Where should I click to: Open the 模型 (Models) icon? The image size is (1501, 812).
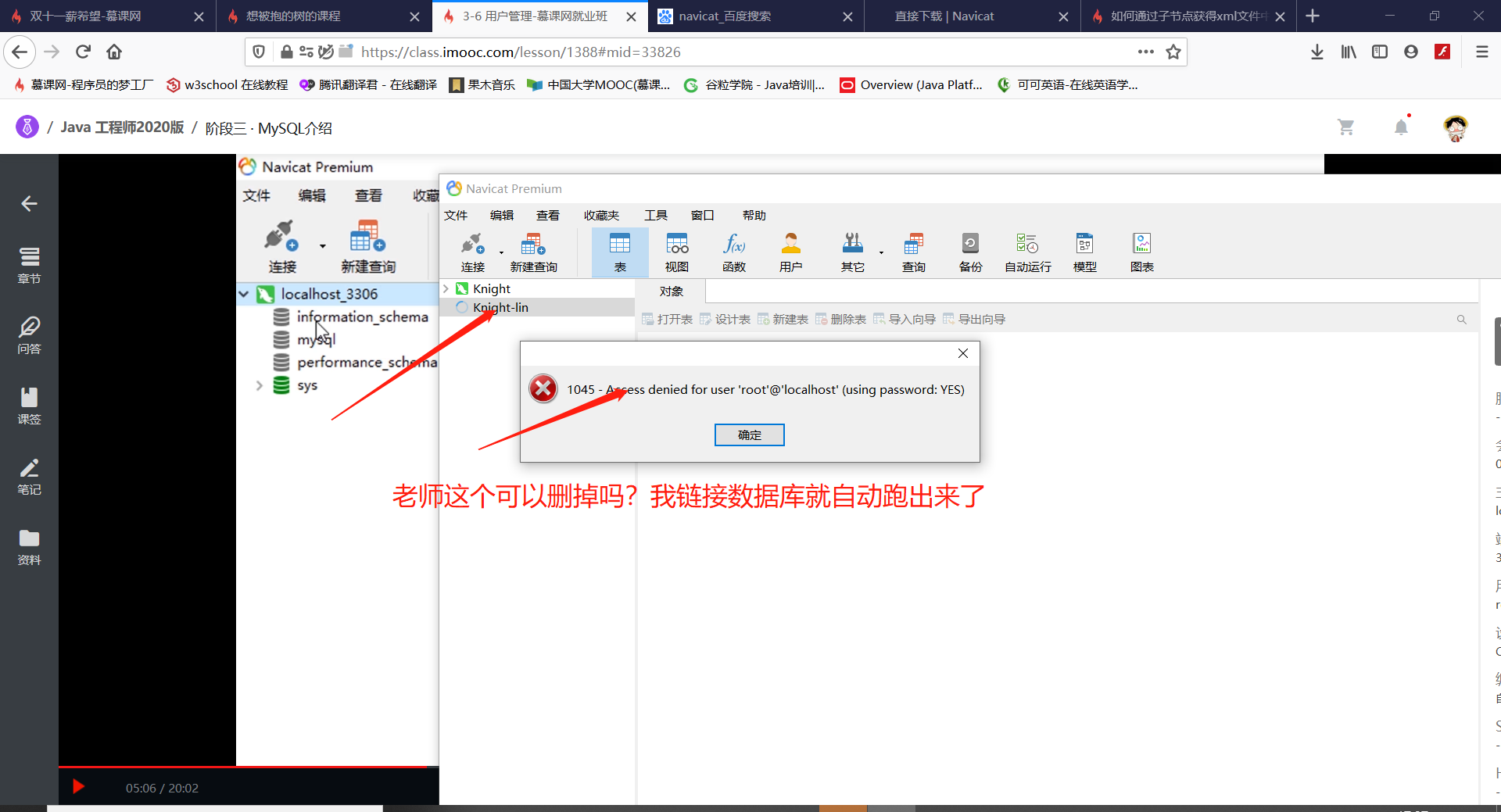(x=1084, y=250)
